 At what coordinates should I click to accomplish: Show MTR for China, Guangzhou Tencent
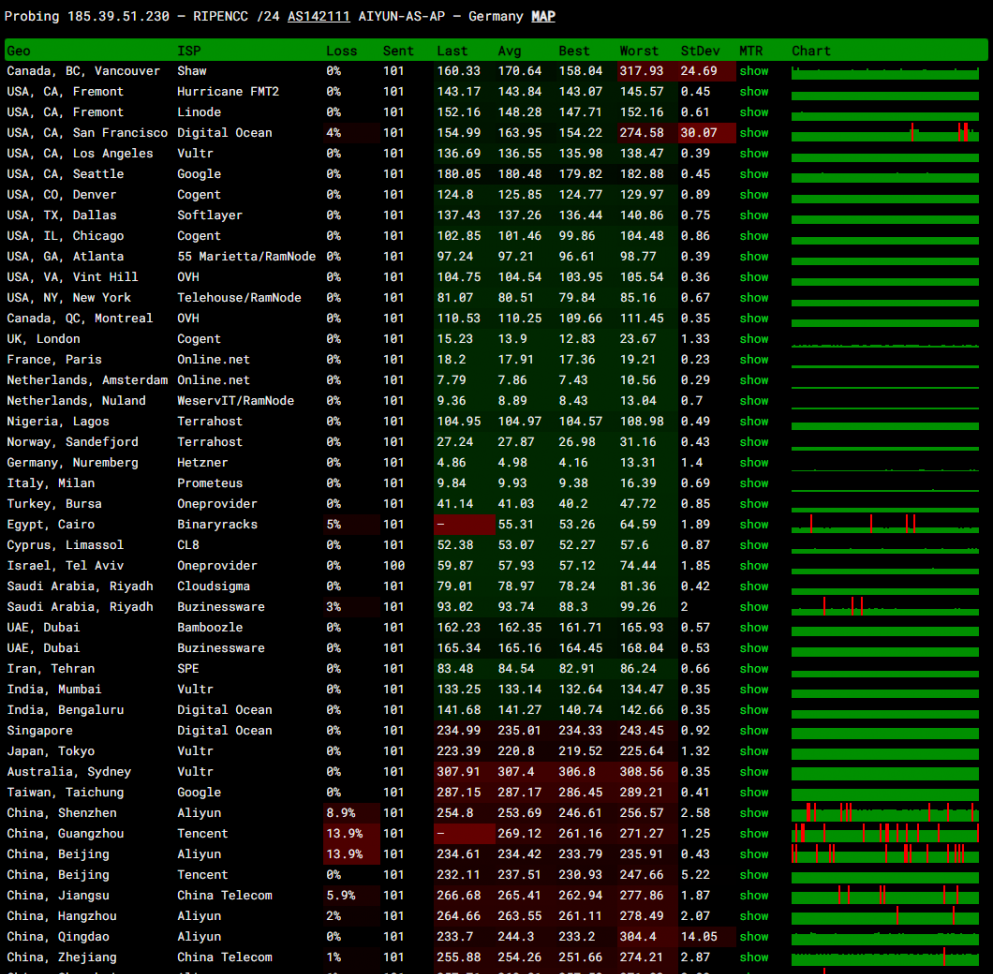[754, 833]
